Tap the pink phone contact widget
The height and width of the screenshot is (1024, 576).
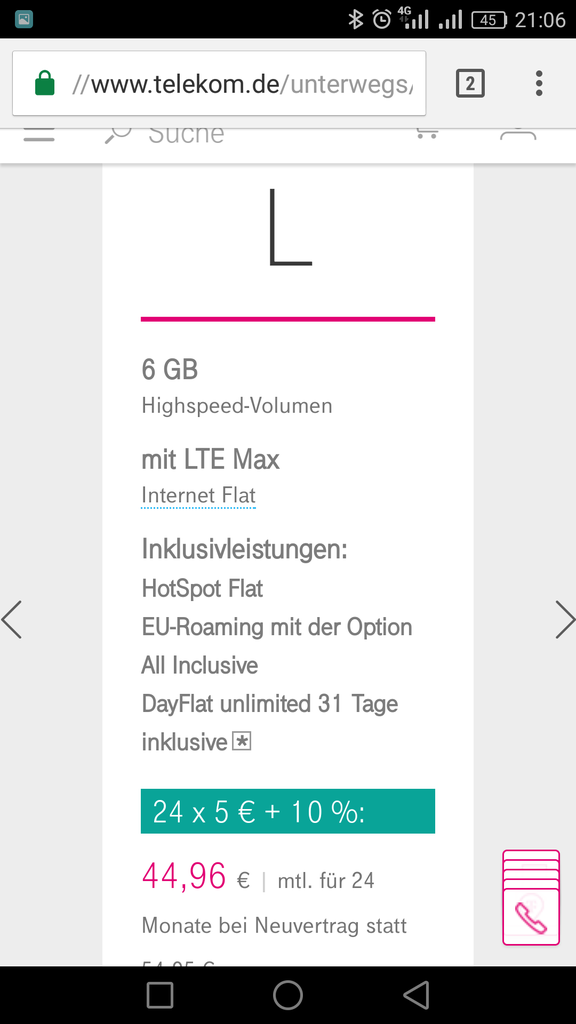531,897
